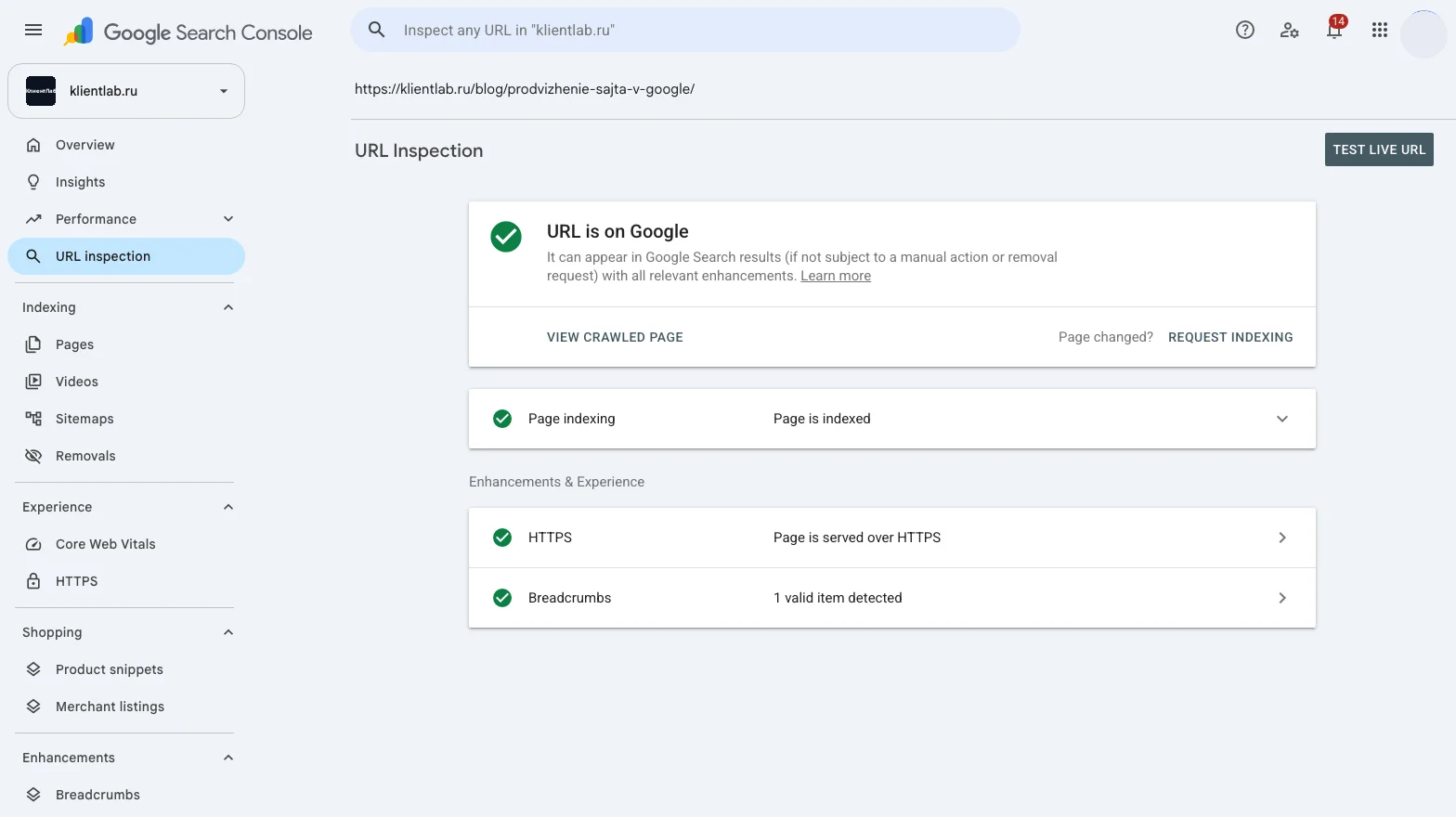Go to Insights page
This screenshot has width=1456, height=817.
(126, 182)
